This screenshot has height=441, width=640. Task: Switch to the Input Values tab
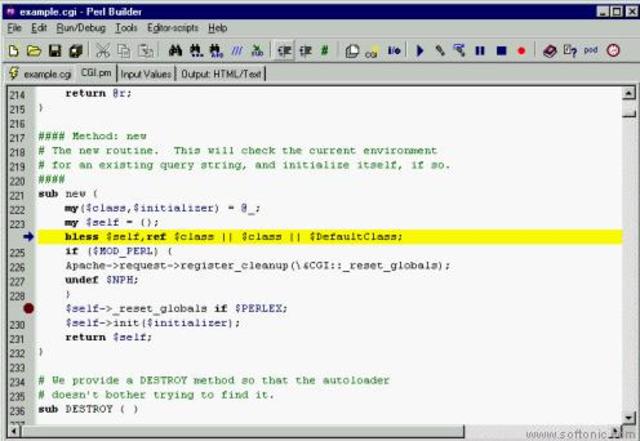pyautogui.click(x=146, y=74)
